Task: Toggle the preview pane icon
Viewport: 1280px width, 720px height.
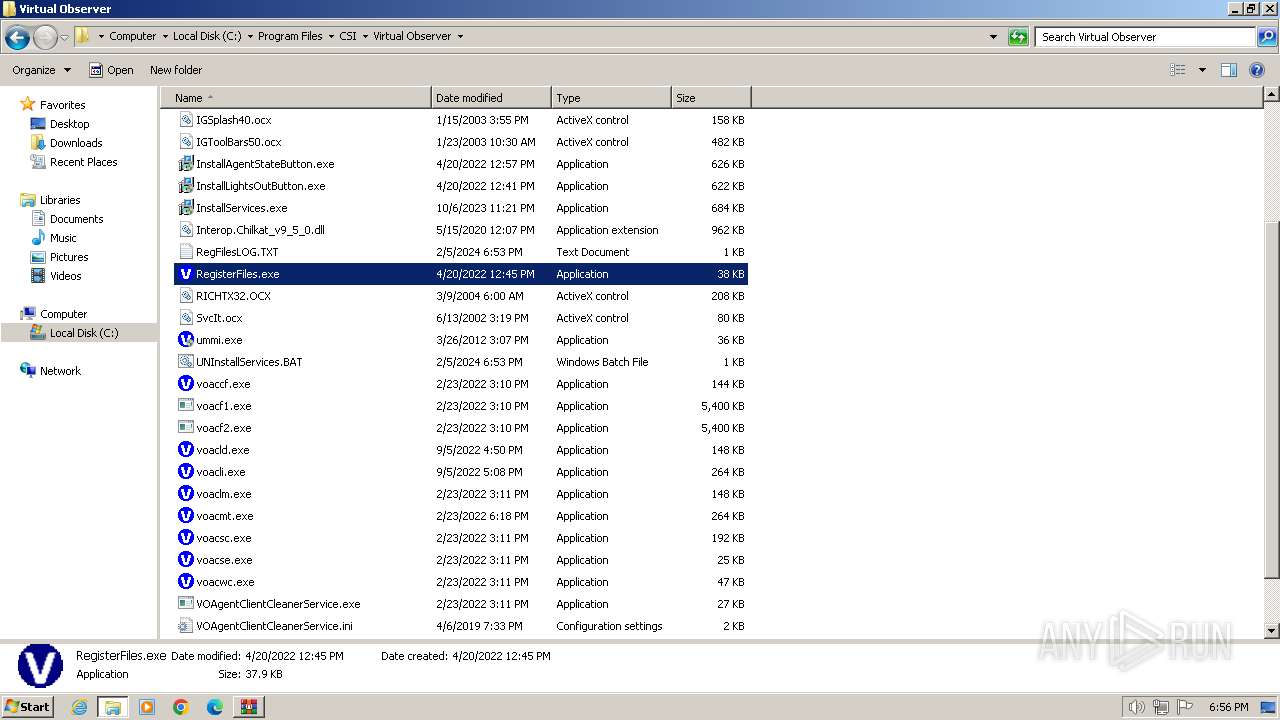Action: (x=1229, y=70)
